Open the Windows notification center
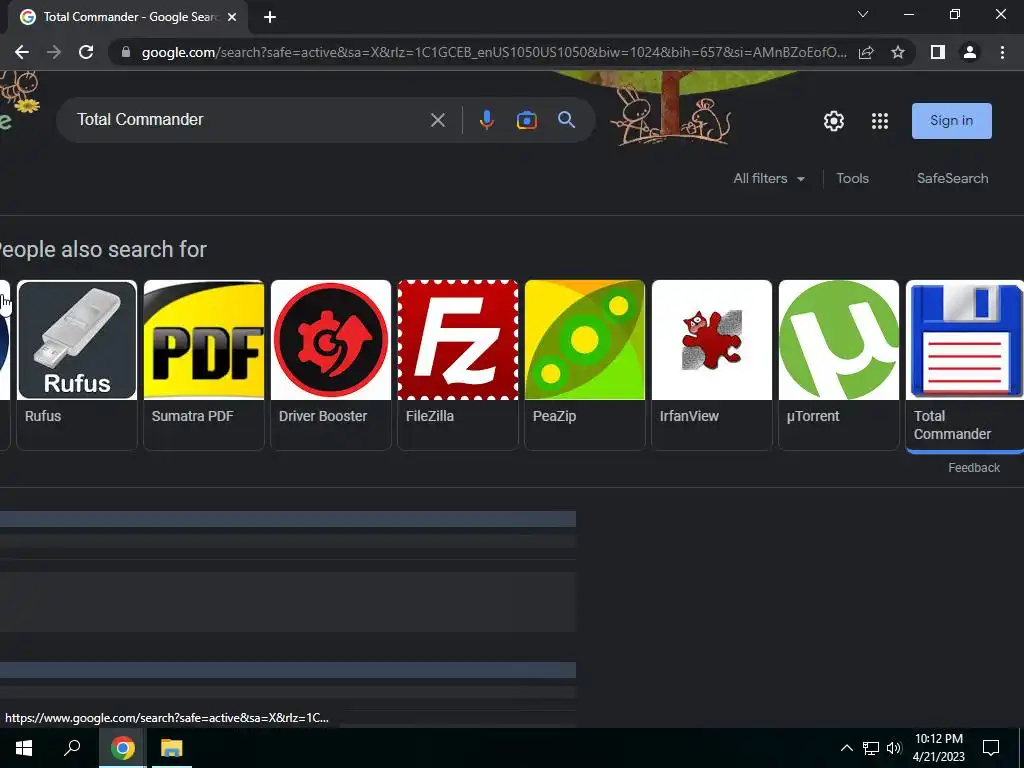This screenshot has height=768, width=1024. (x=991, y=748)
